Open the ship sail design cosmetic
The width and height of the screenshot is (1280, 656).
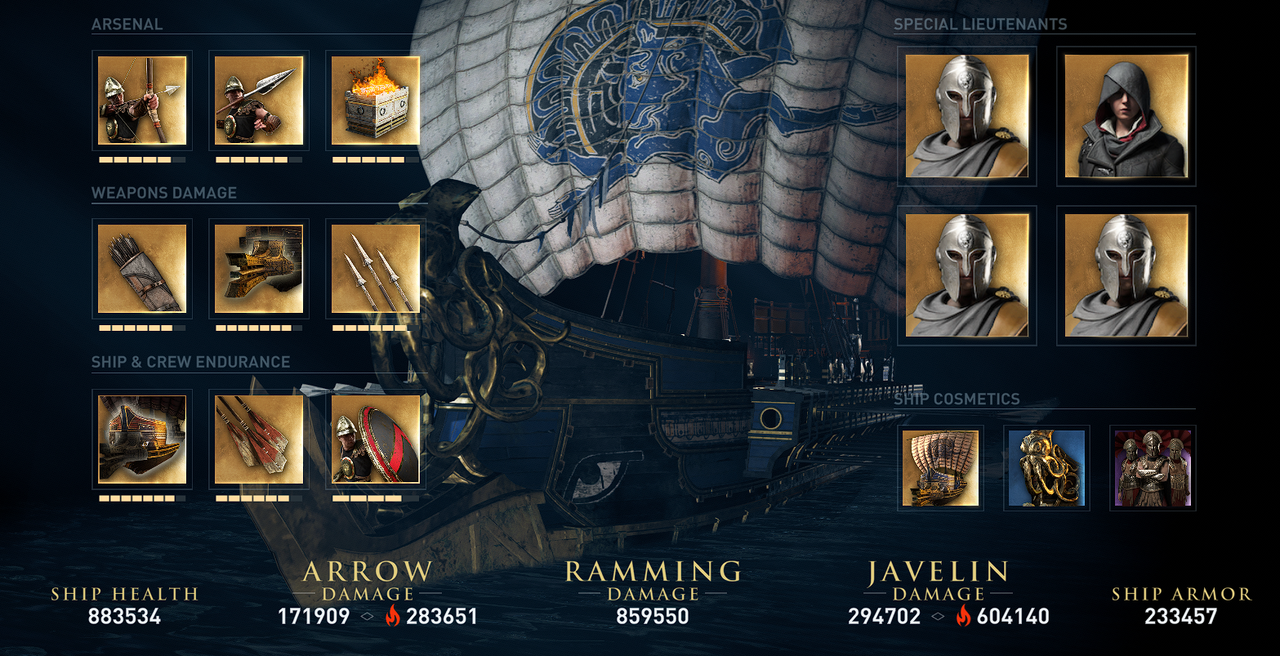[x=940, y=468]
